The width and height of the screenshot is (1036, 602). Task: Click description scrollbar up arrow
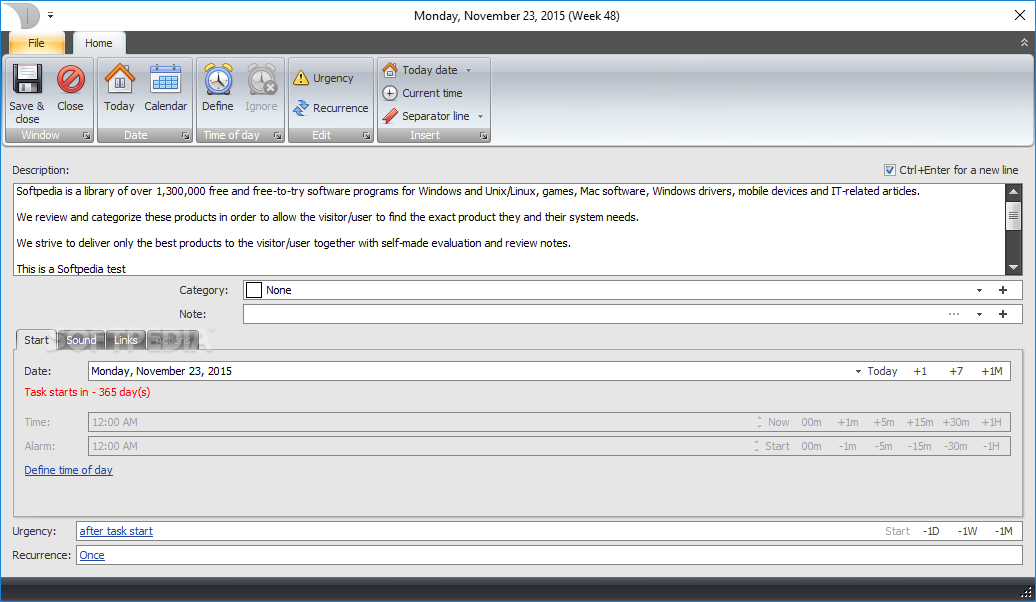1014,192
